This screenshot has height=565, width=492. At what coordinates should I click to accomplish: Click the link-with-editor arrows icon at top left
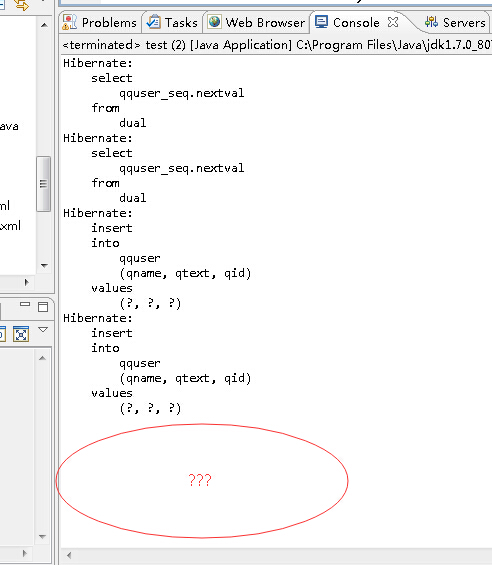[22, 5]
